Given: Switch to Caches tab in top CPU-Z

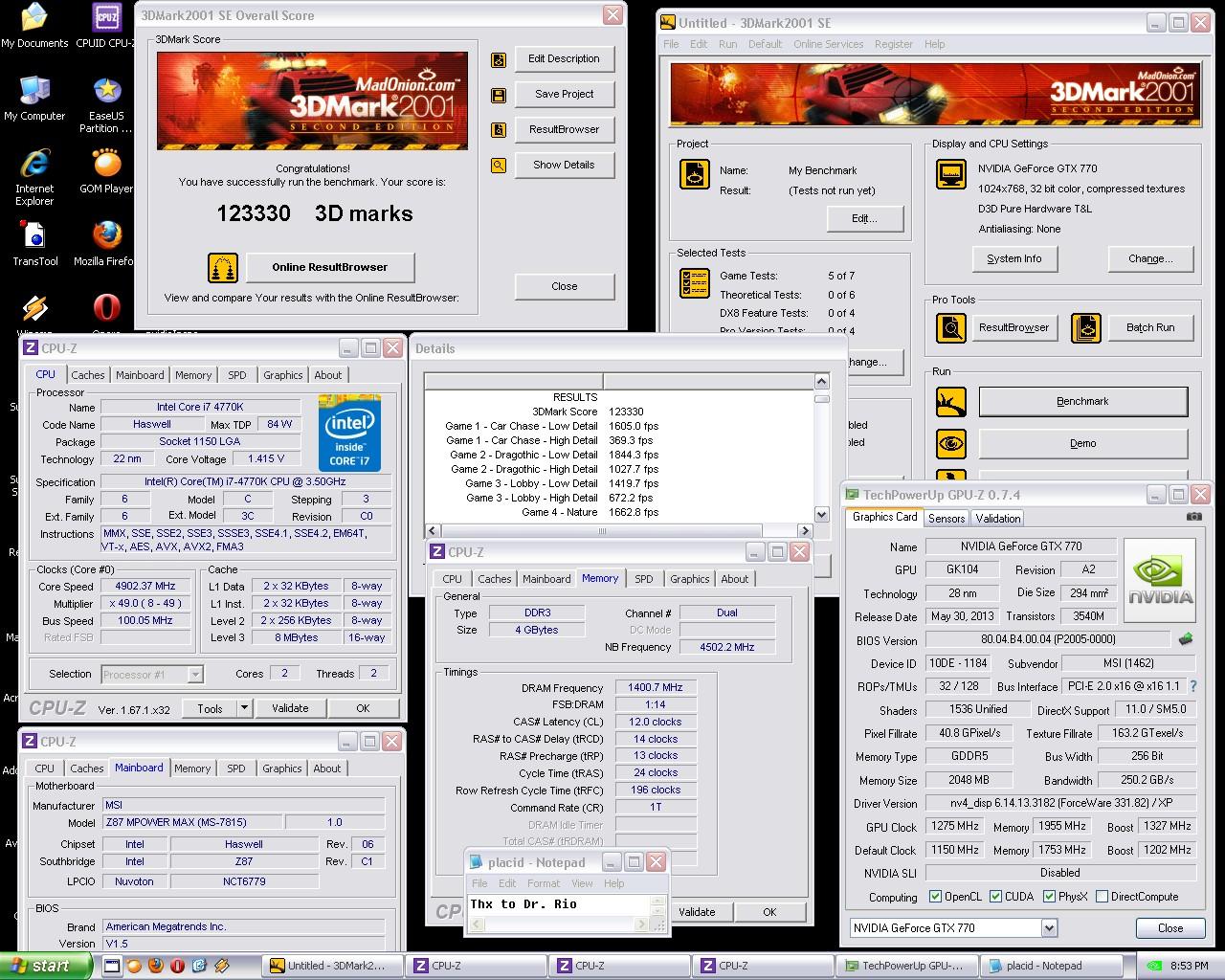Looking at the screenshot, I should click(x=88, y=375).
